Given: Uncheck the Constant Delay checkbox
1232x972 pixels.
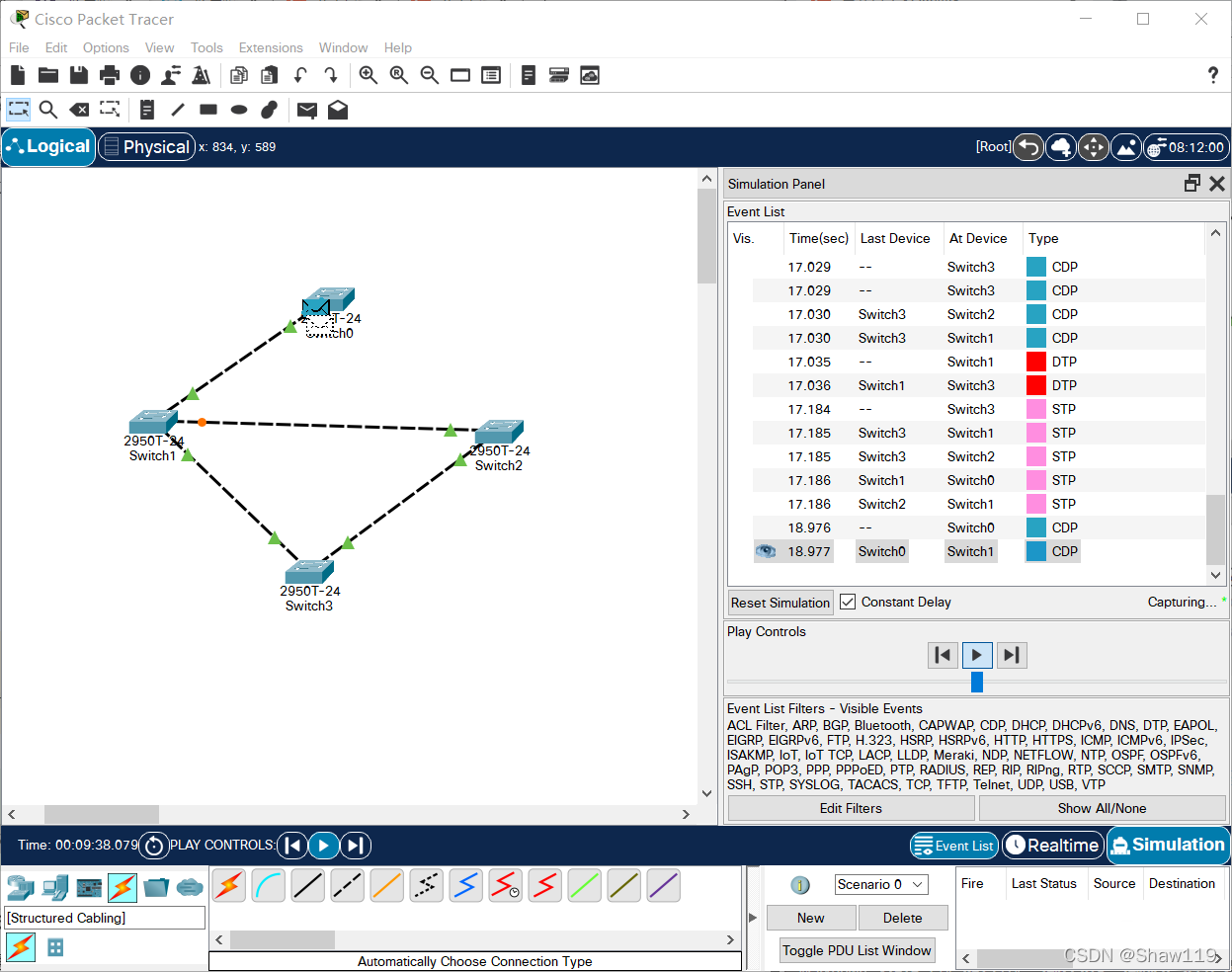Looking at the screenshot, I should [x=848, y=602].
